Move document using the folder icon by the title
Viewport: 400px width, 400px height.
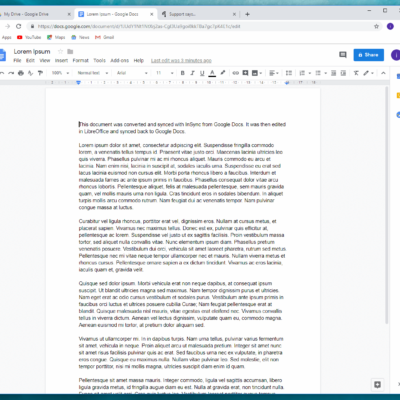click(x=70, y=51)
